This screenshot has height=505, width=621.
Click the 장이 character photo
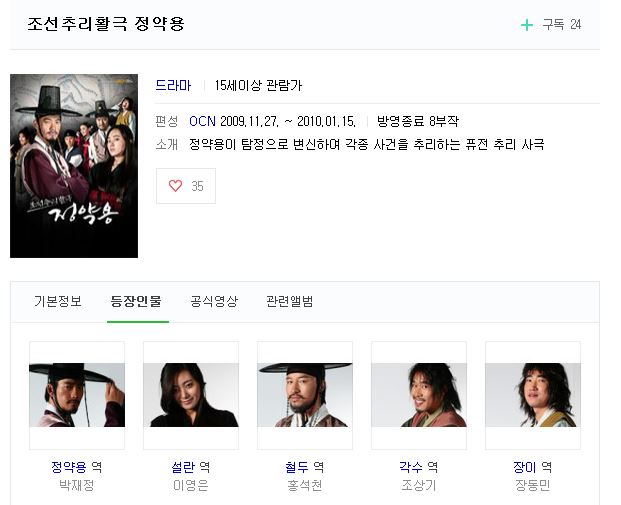(533, 395)
